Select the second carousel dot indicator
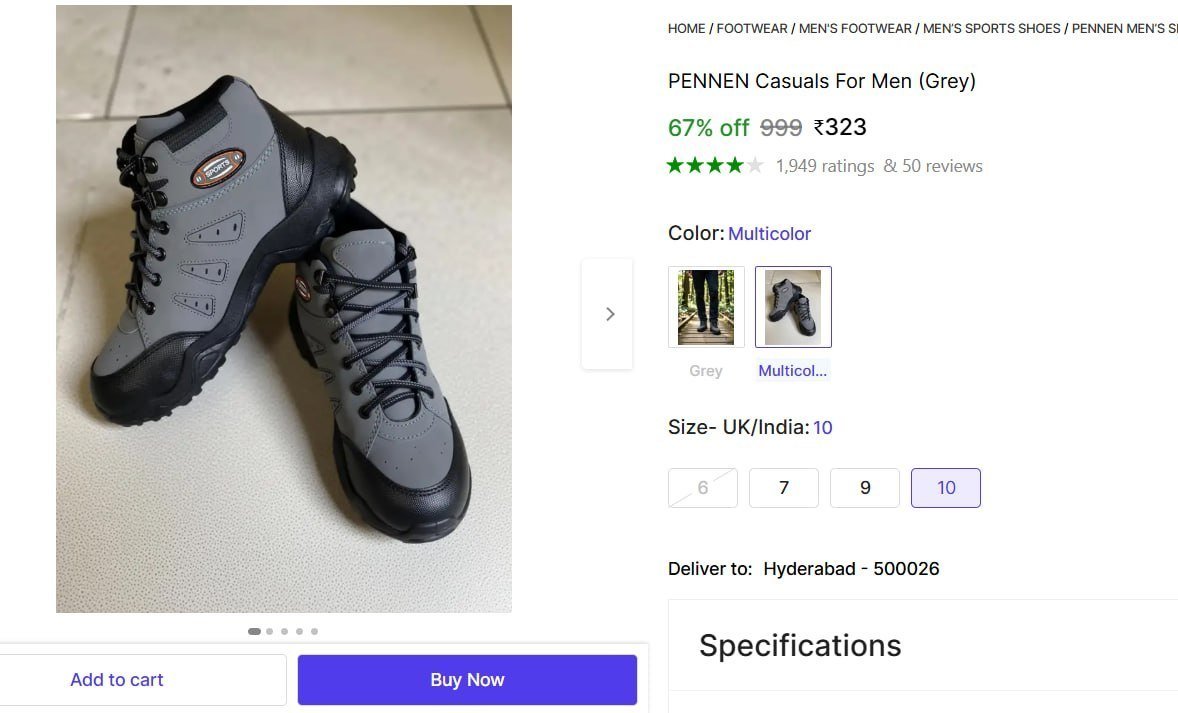The width and height of the screenshot is (1178, 713). [269, 631]
